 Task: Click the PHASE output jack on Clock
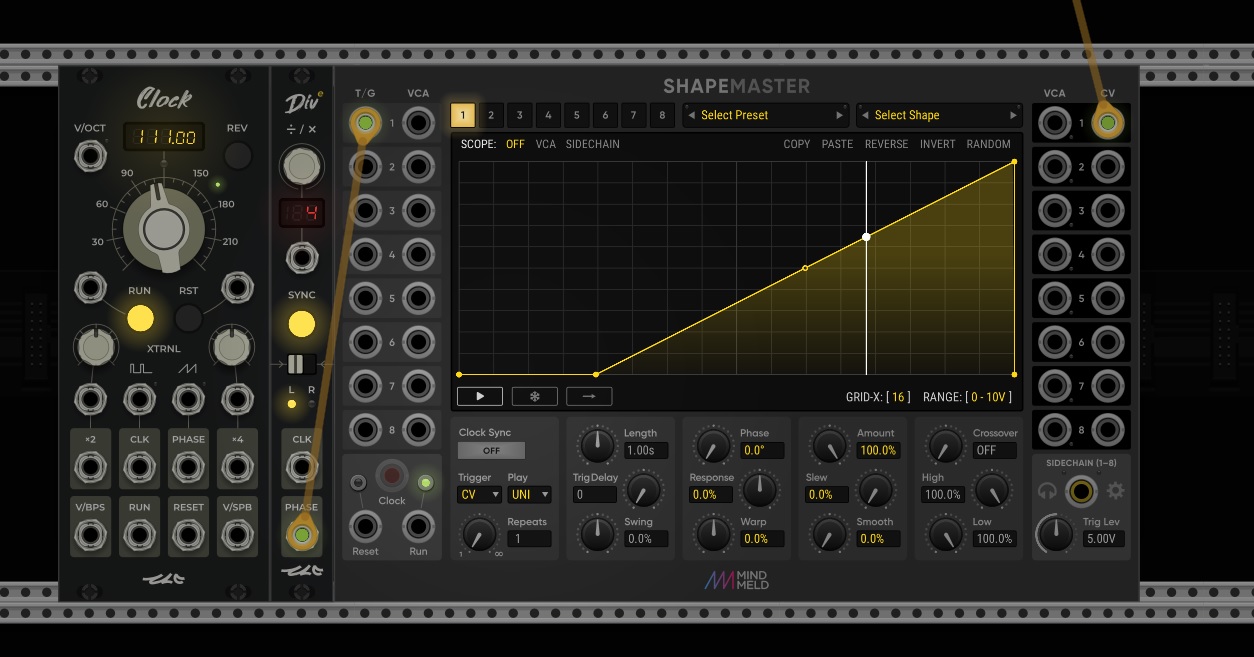(x=188, y=468)
